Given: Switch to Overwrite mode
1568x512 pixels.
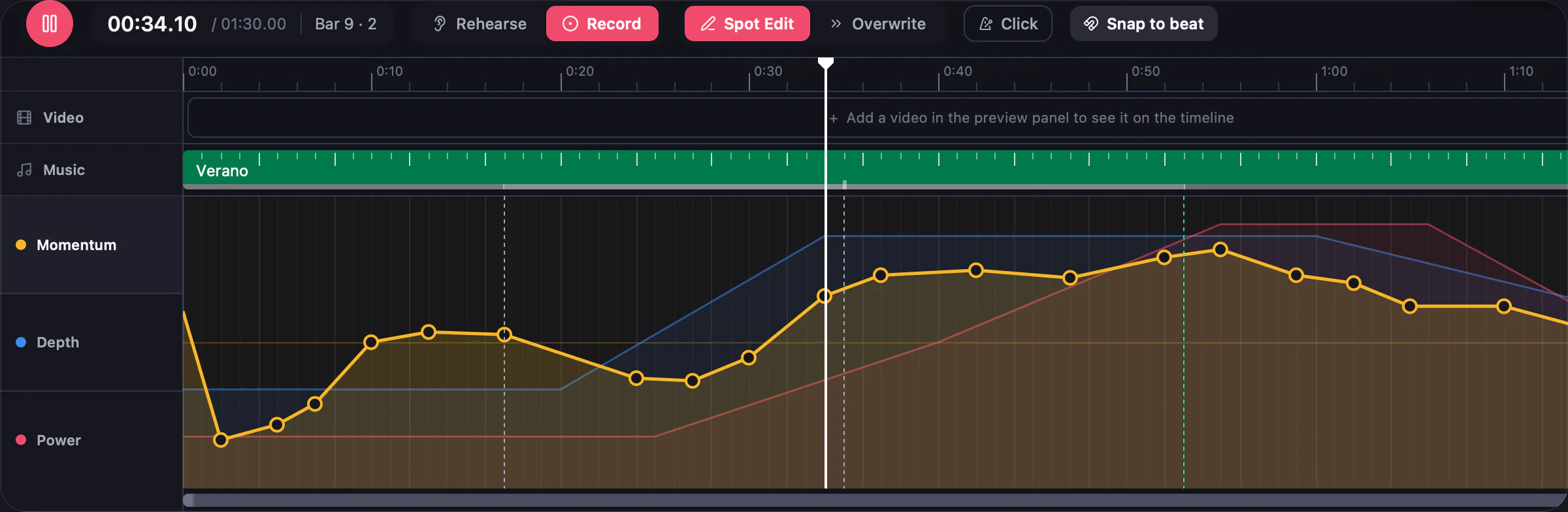Looking at the screenshot, I should tap(878, 24).
